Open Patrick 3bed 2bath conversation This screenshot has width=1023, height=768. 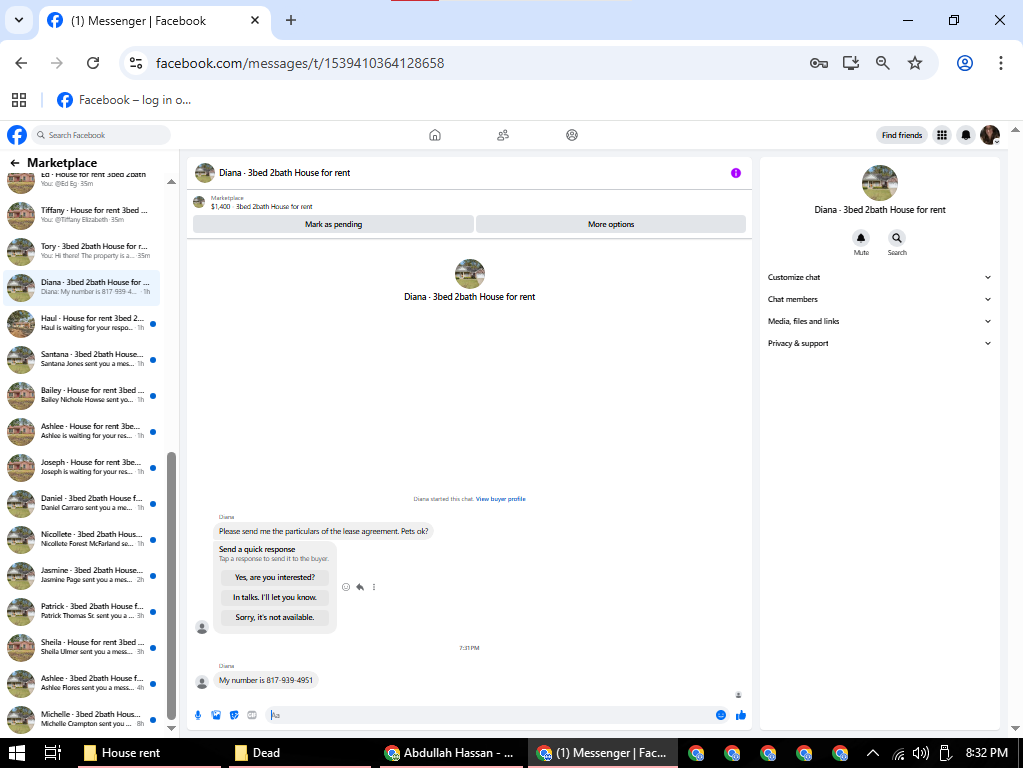(x=82, y=611)
